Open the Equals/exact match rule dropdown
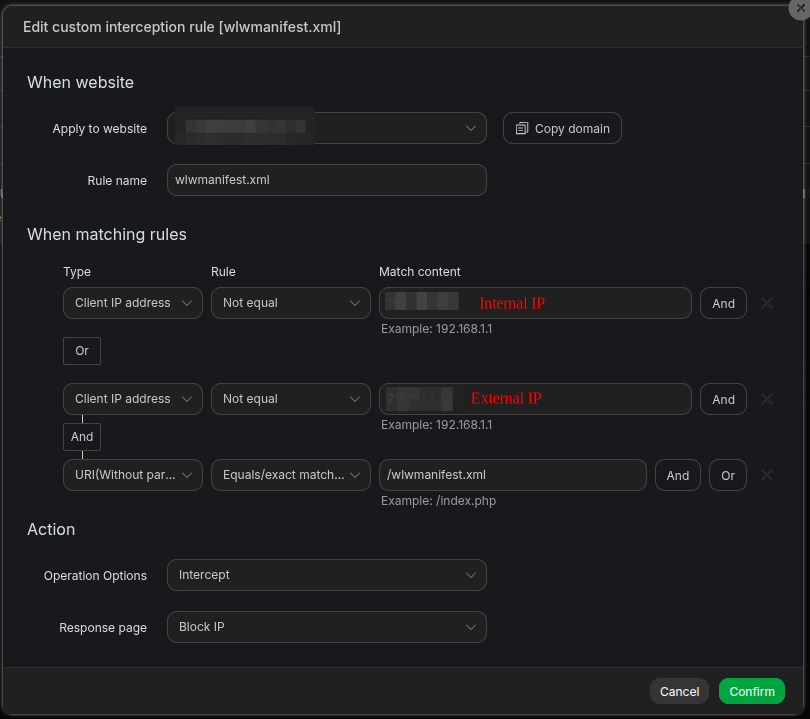The width and height of the screenshot is (810, 719). pyautogui.click(x=291, y=475)
